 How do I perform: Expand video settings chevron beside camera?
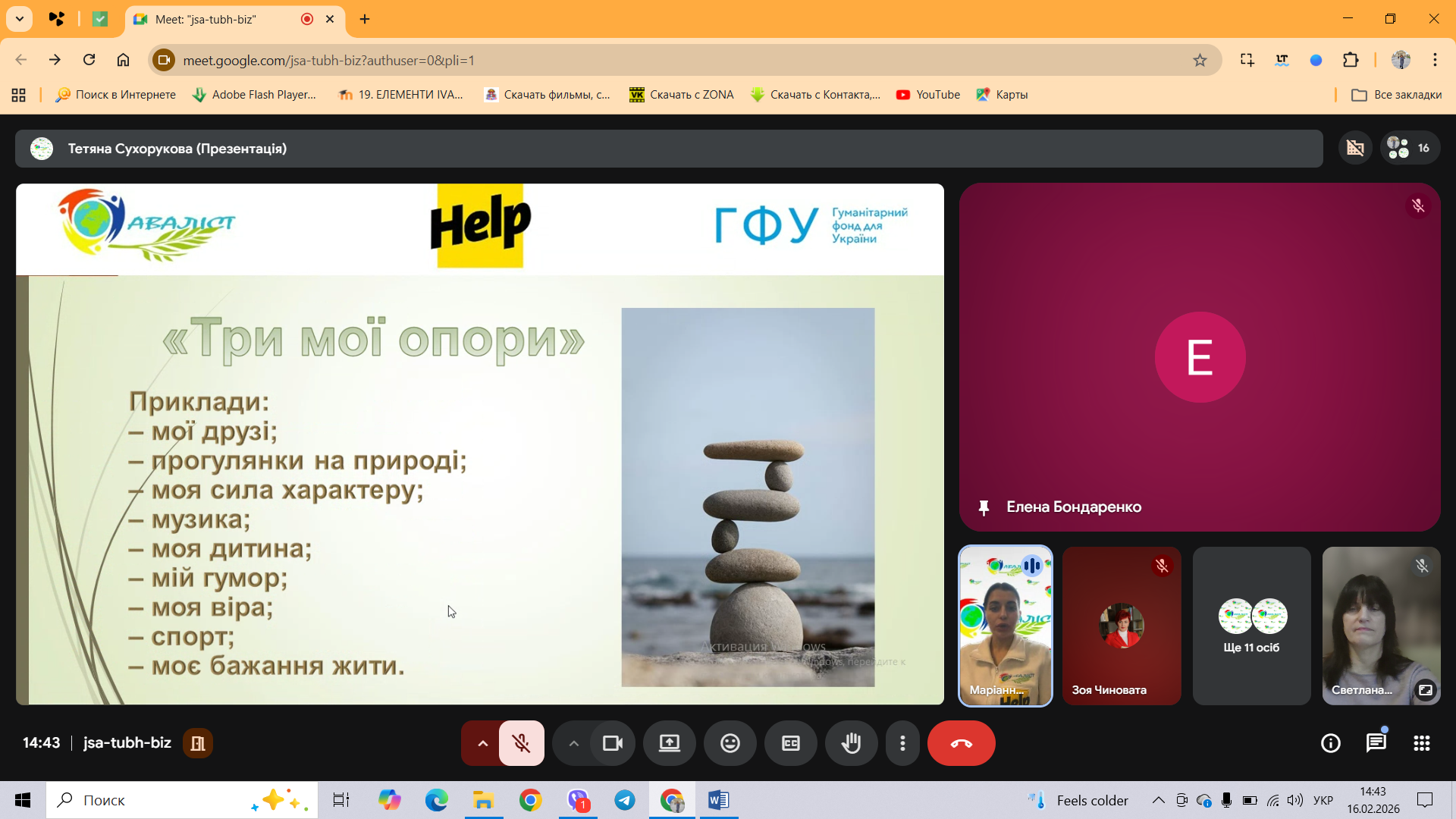click(x=573, y=743)
